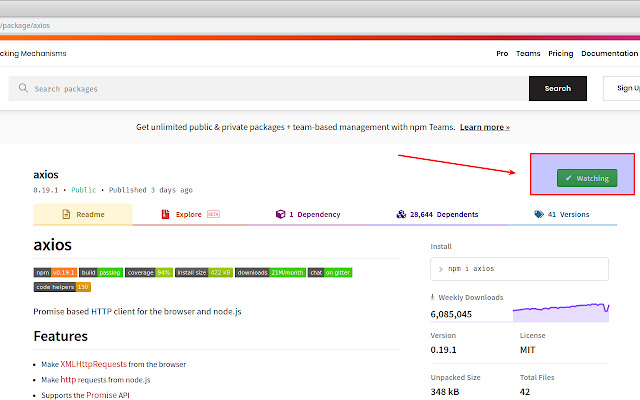Open the 41 Versions tab
640x400 pixels.
562,214
